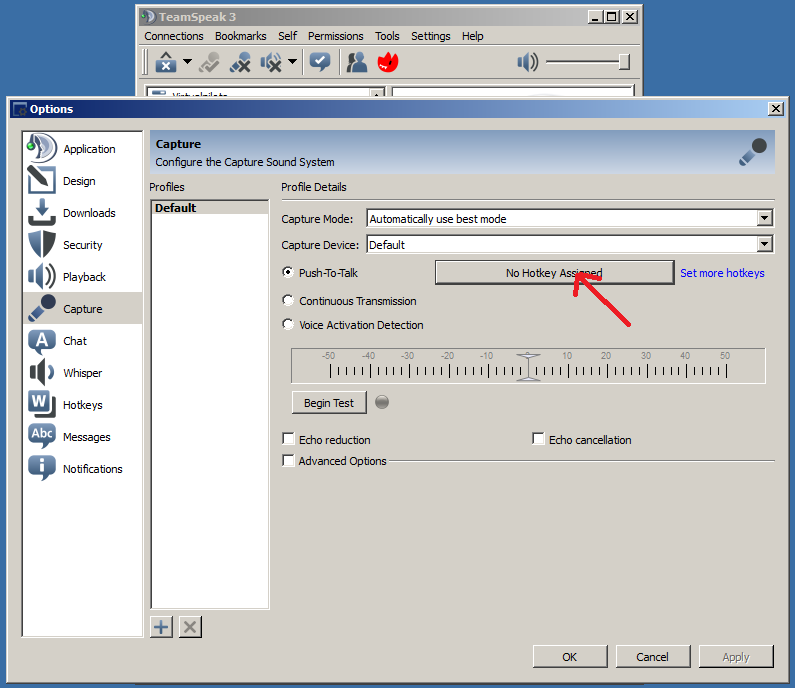Click the set away status icon in TeamSpeak
The height and width of the screenshot is (688, 795).
pyautogui.click(x=320, y=62)
